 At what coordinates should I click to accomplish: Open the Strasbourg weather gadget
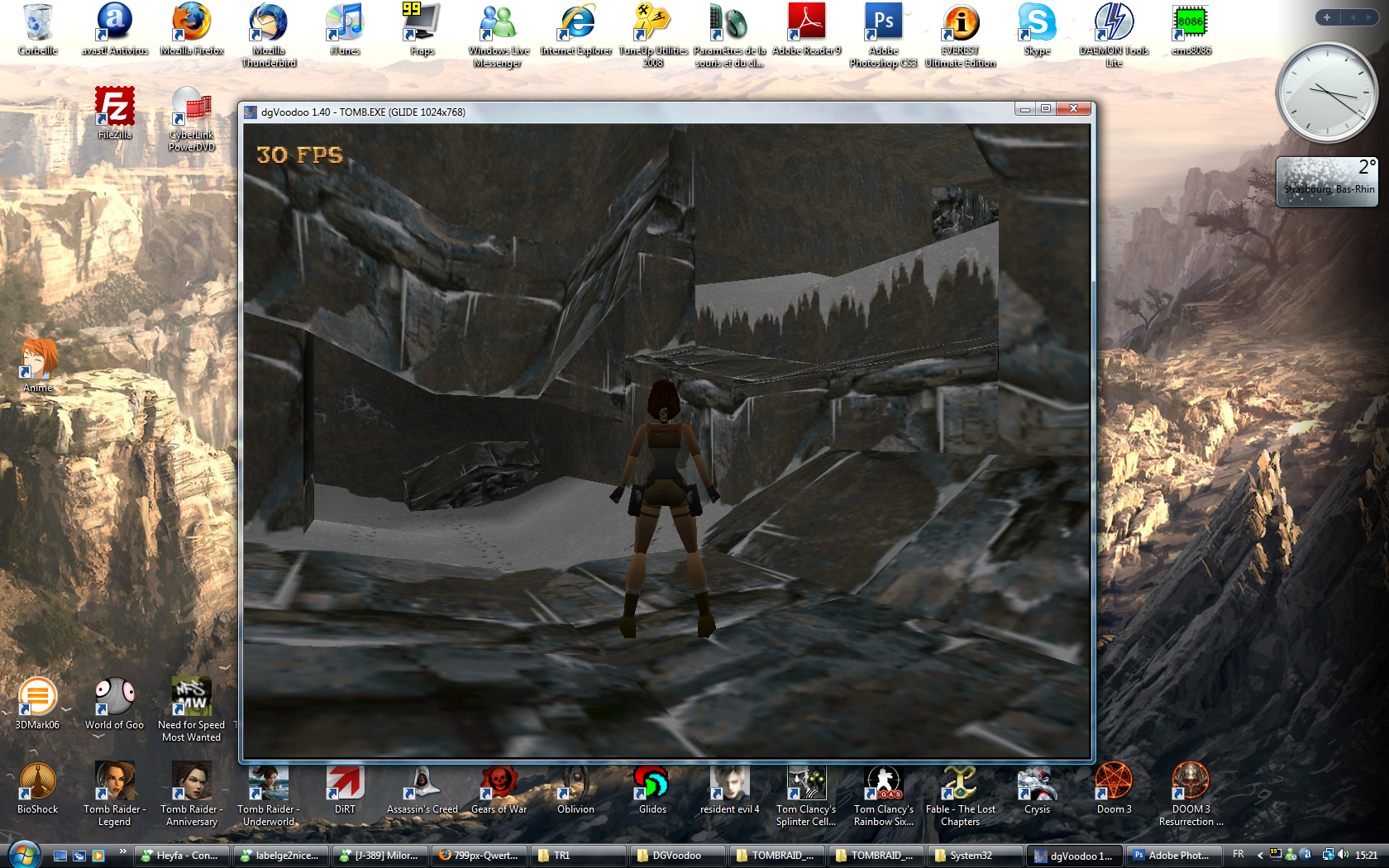1327,181
